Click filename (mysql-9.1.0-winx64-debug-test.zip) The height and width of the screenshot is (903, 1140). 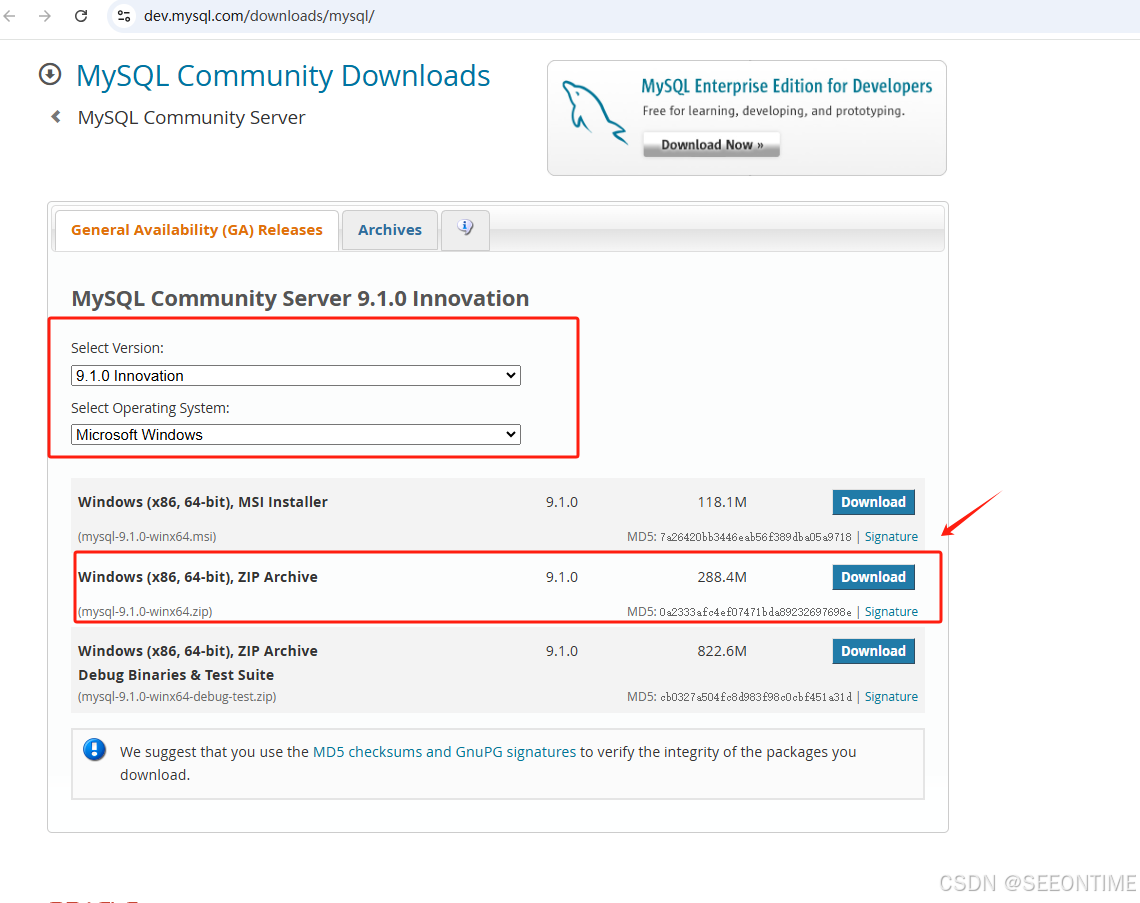pos(177,697)
